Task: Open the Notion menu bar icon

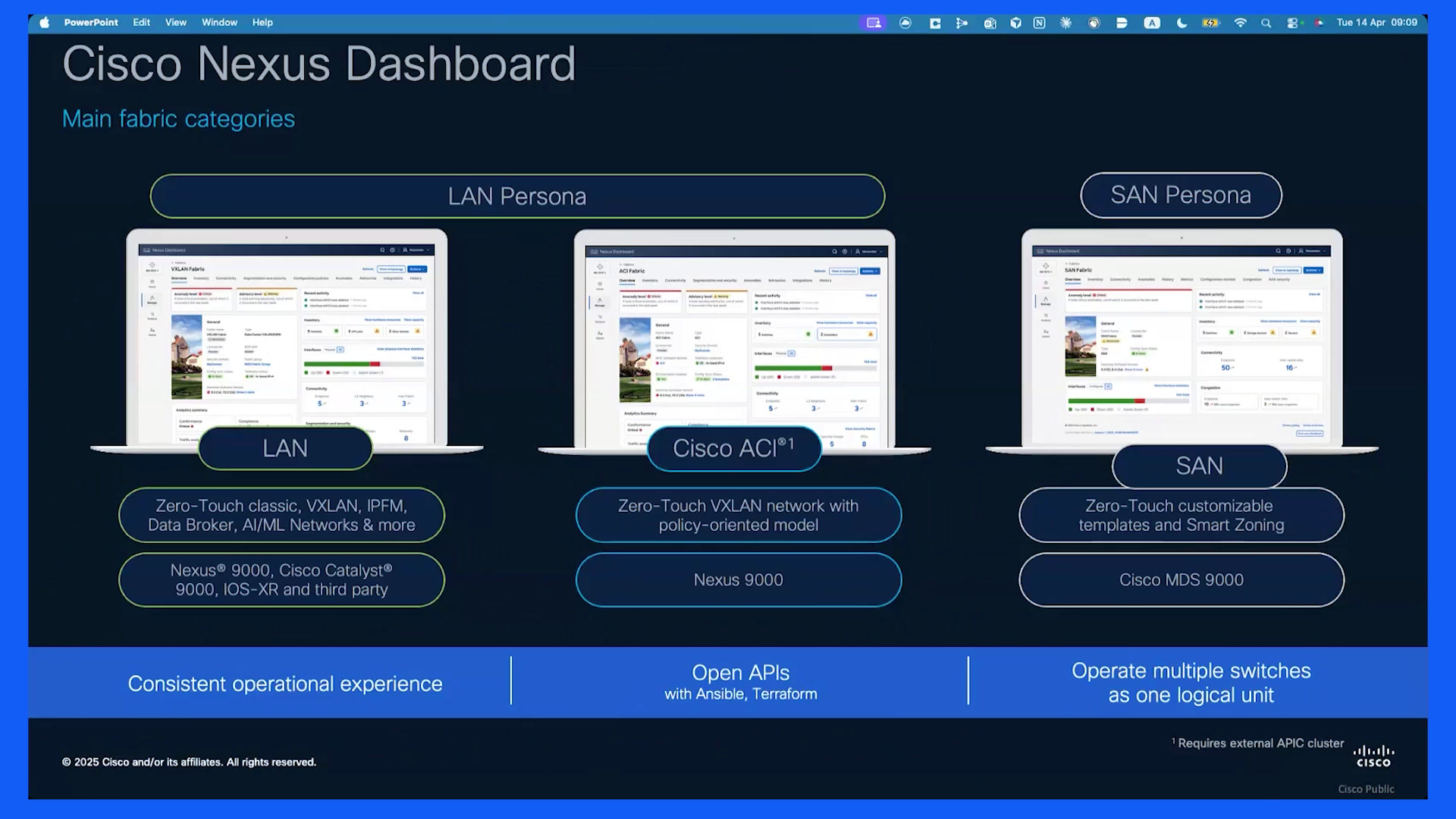Action: pyautogui.click(x=1040, y=23)
